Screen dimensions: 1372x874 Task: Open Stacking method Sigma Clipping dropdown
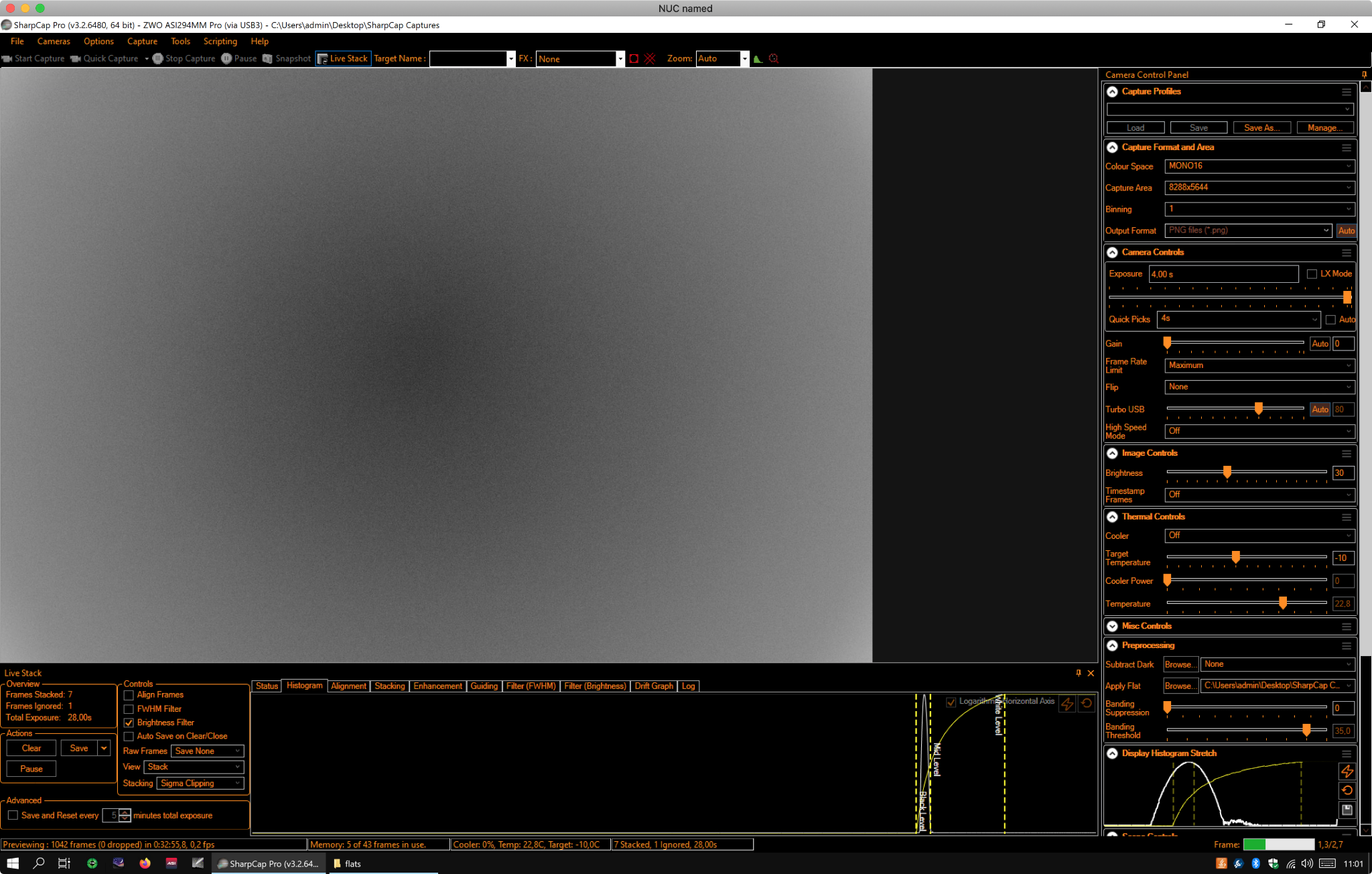click(200, 784)
